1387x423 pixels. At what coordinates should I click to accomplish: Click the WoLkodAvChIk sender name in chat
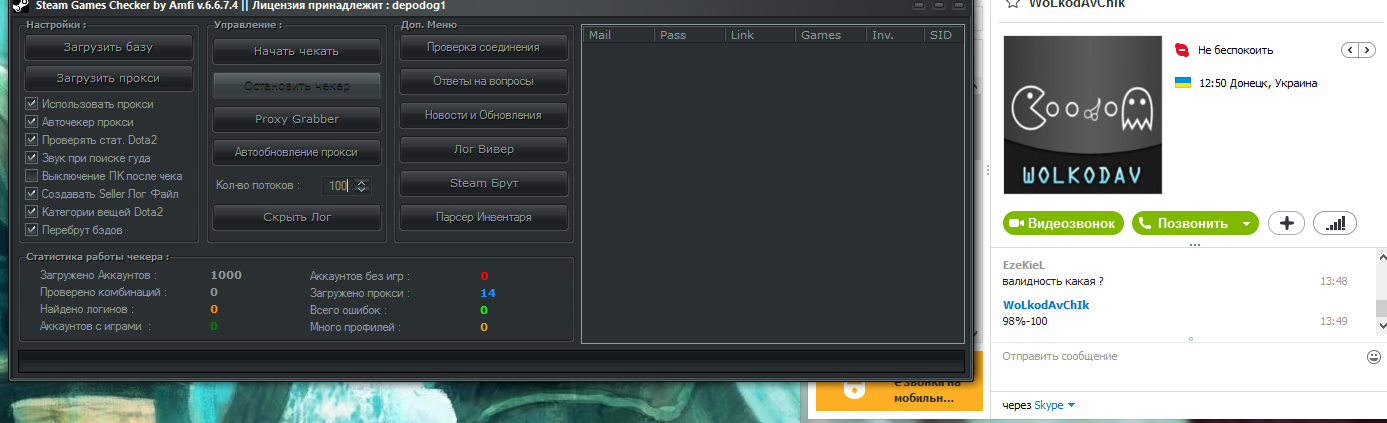pyautogui.click(x=1045, y=305)
